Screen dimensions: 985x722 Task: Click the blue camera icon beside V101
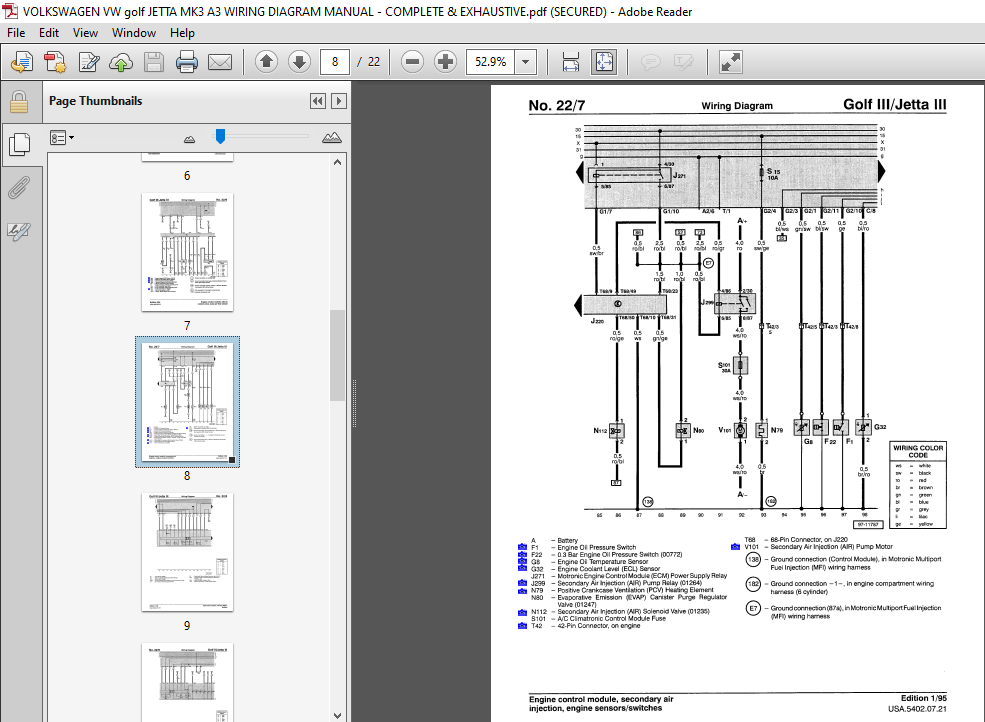735,547
